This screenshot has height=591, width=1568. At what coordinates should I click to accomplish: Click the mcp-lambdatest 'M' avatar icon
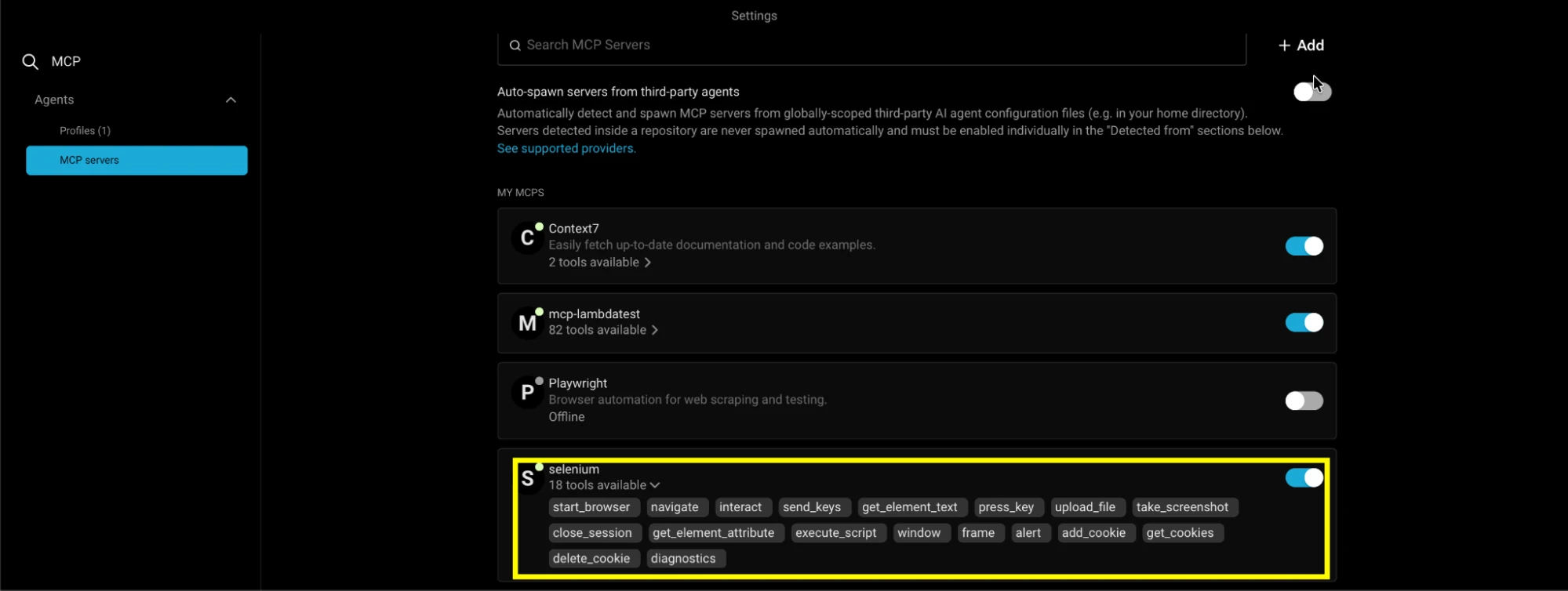[527, 323]
